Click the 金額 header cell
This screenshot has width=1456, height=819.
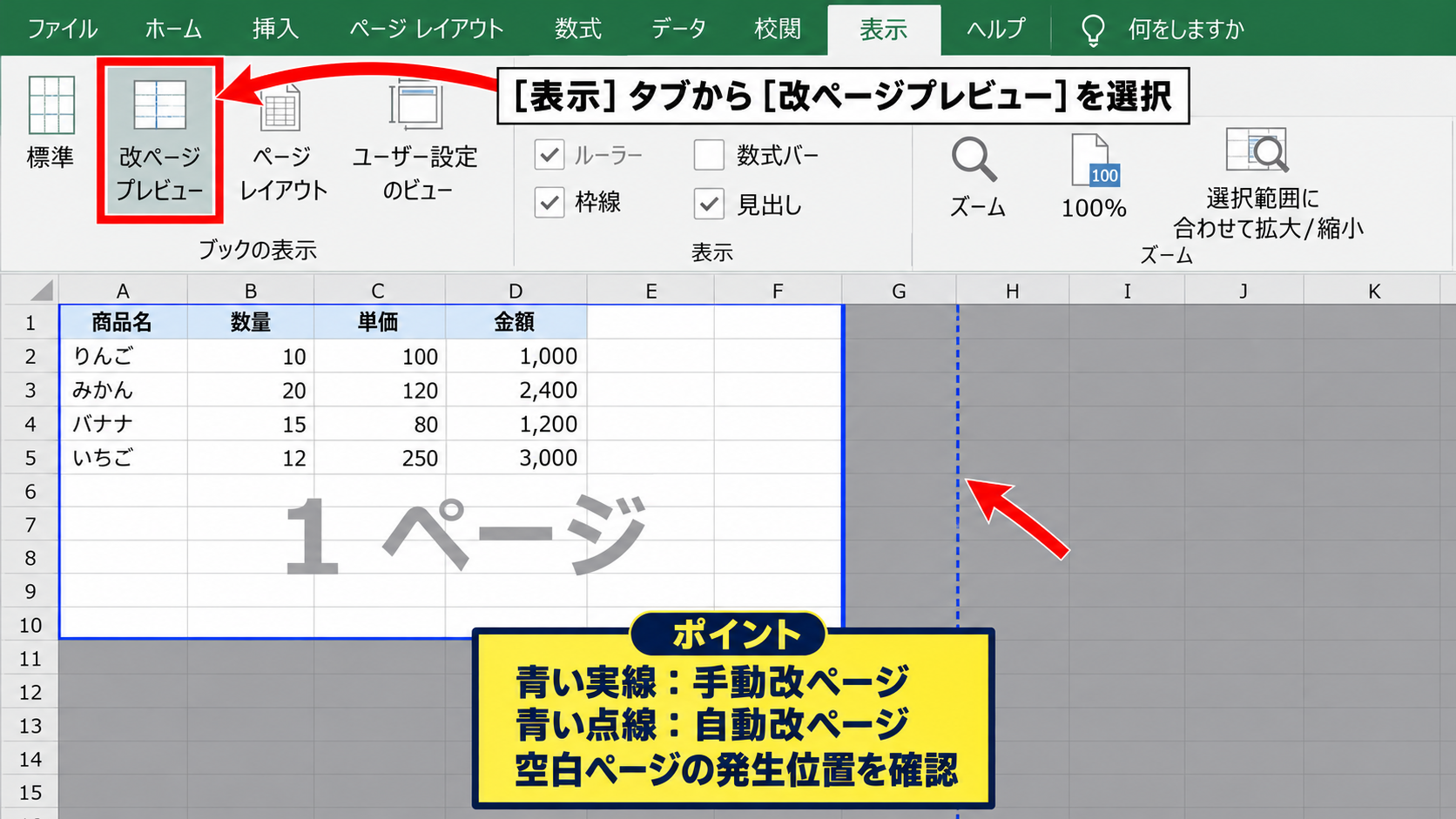tap(516, 322)
